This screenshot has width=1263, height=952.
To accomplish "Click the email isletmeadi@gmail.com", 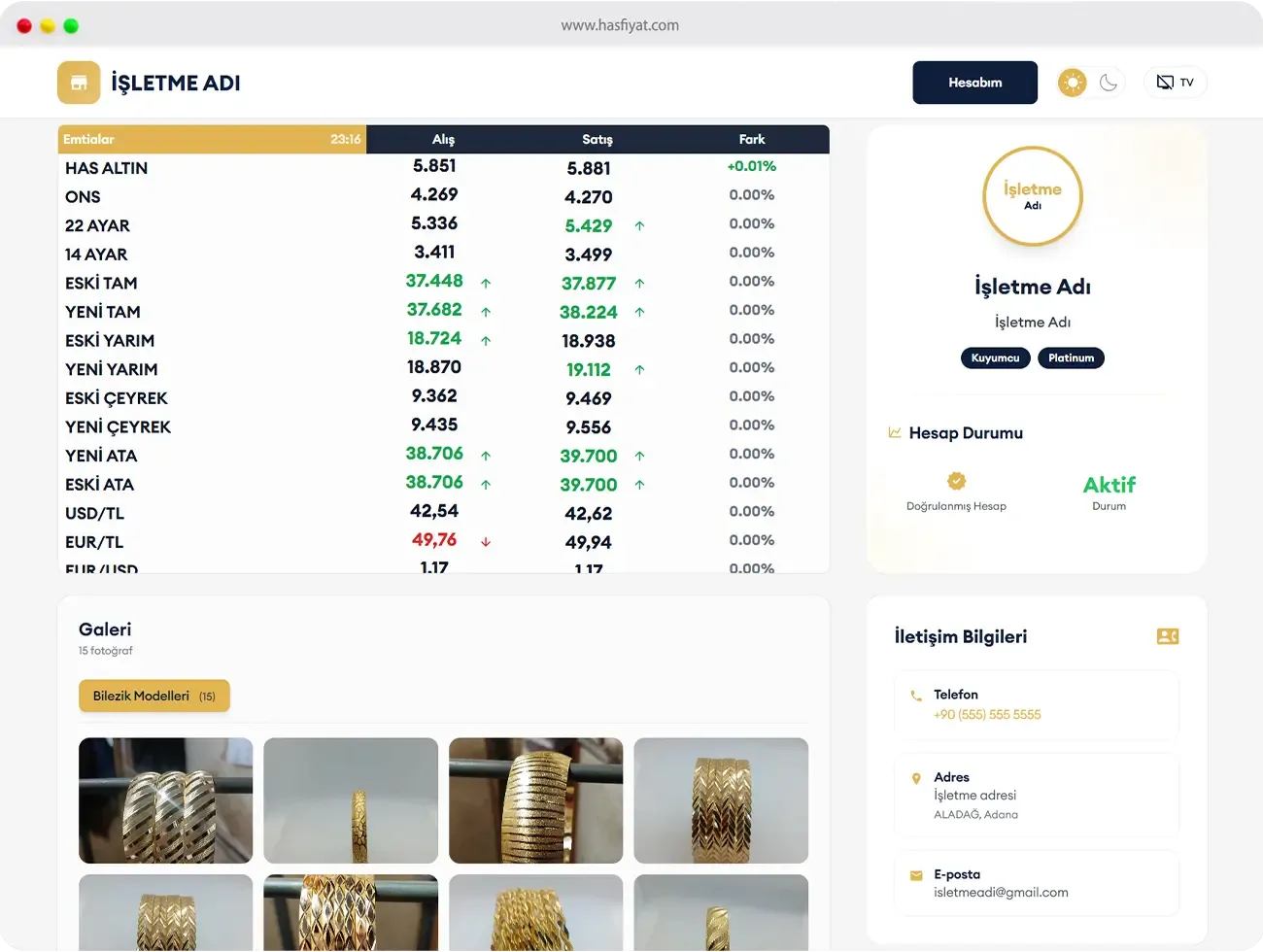I will 1001,892.
